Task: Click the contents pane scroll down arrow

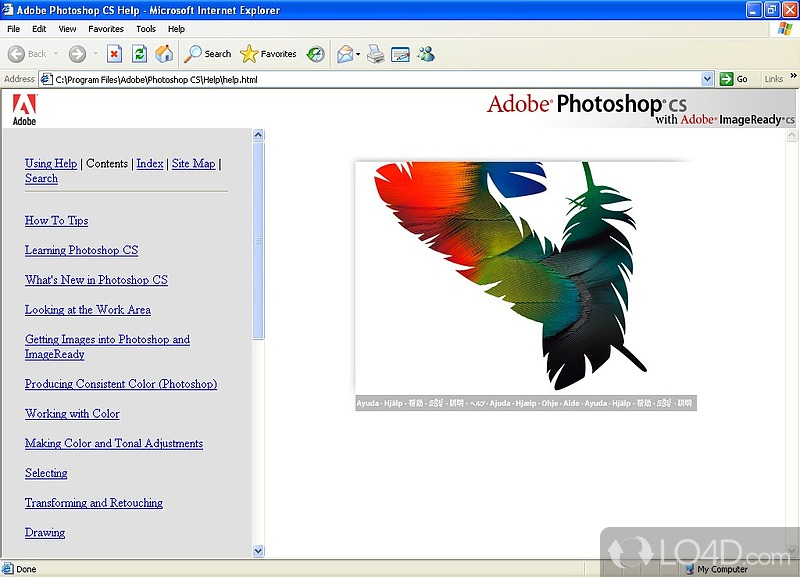Action: pos(258,550)
